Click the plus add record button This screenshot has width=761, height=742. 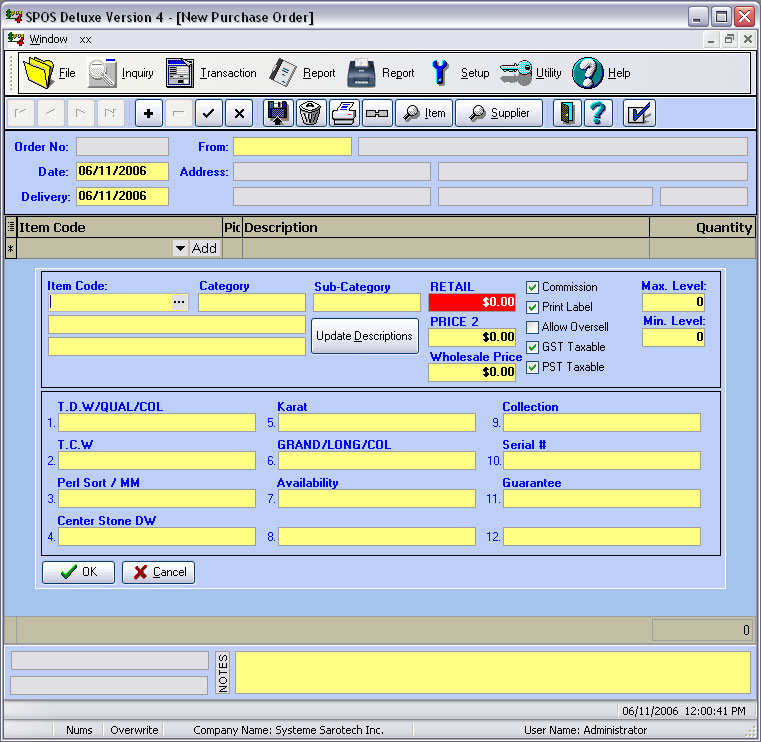point(149,113)
